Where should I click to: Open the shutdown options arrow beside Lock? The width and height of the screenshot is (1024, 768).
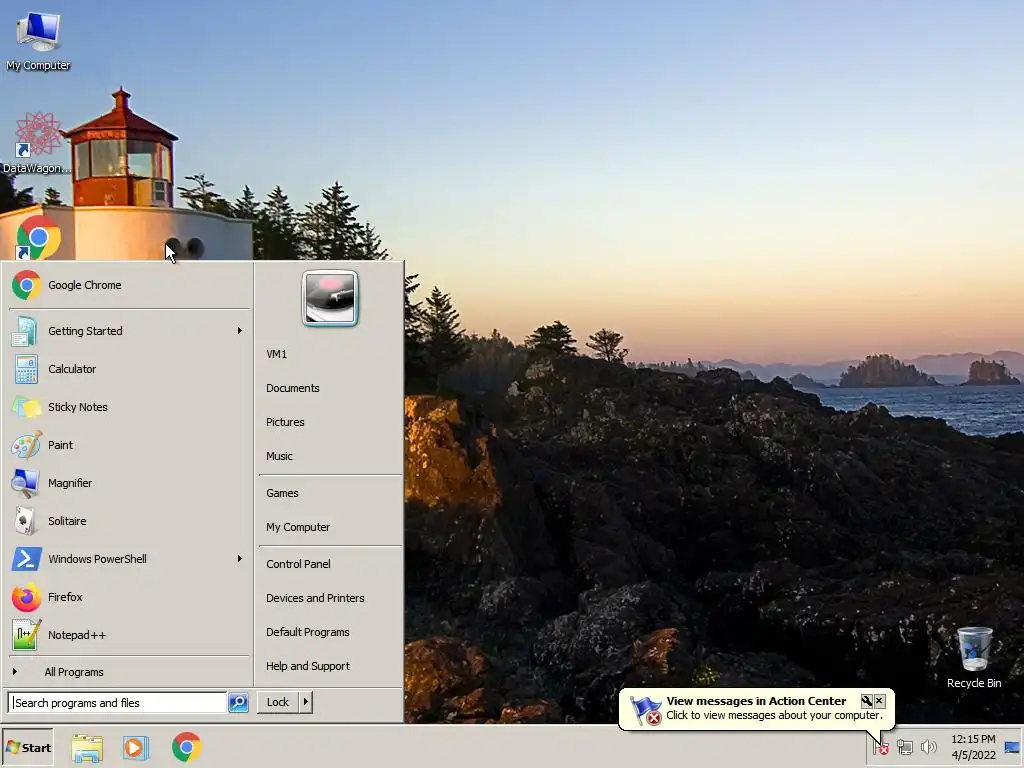pos(305,703)
